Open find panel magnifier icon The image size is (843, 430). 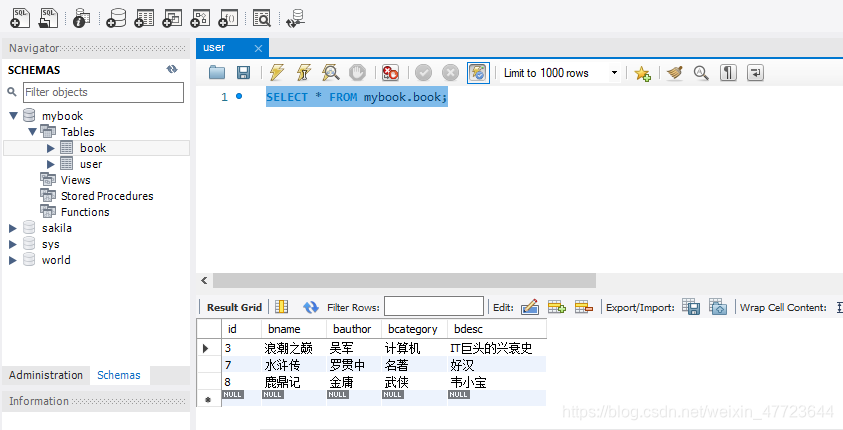[x=701, y=73]
